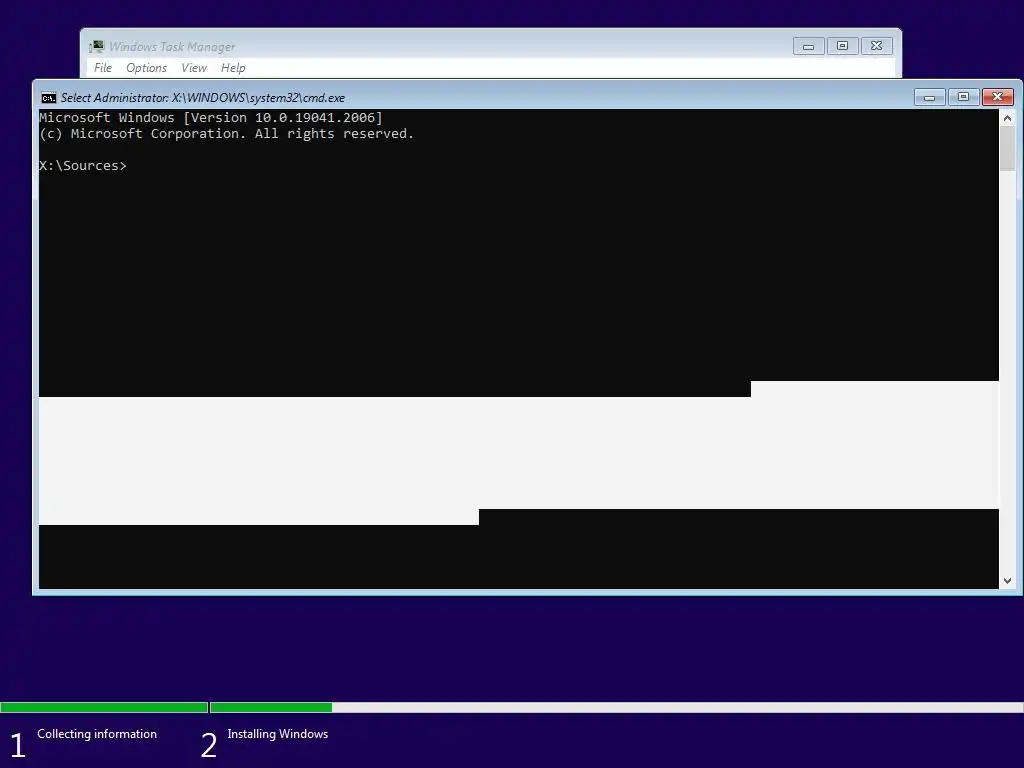Maximize the cmd.exe command prompt window
1024x768 pixels.
click(963, 97)
